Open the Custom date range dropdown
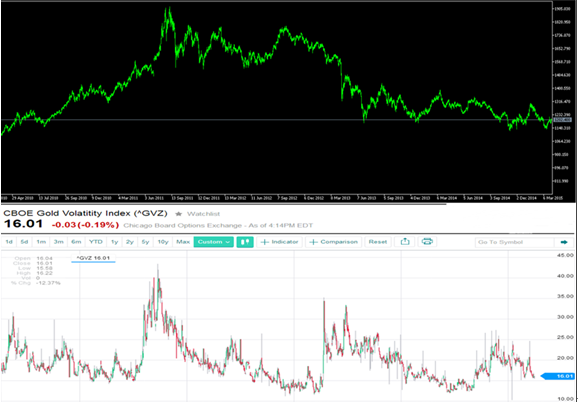 click(214, 242)
